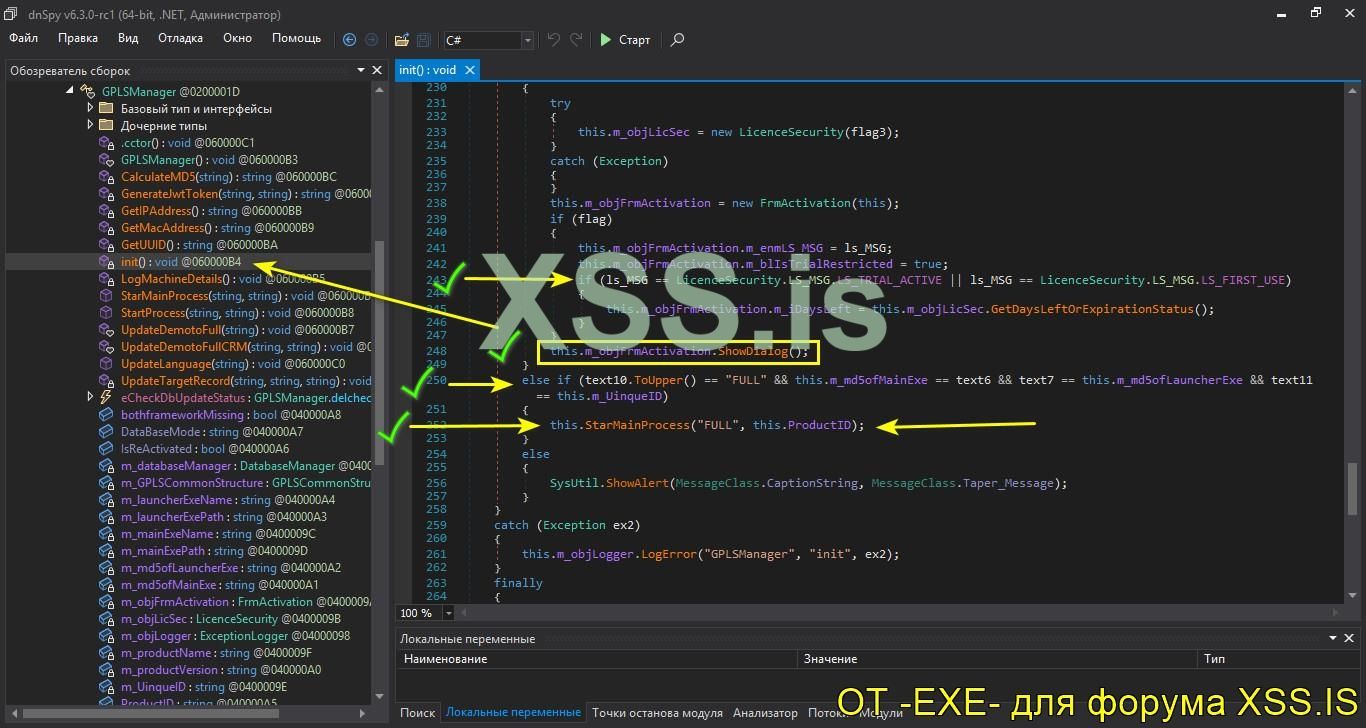Select the init() : void editor tab
Image resolution: width=1366 pixels, height=728 pixels.
428,70
